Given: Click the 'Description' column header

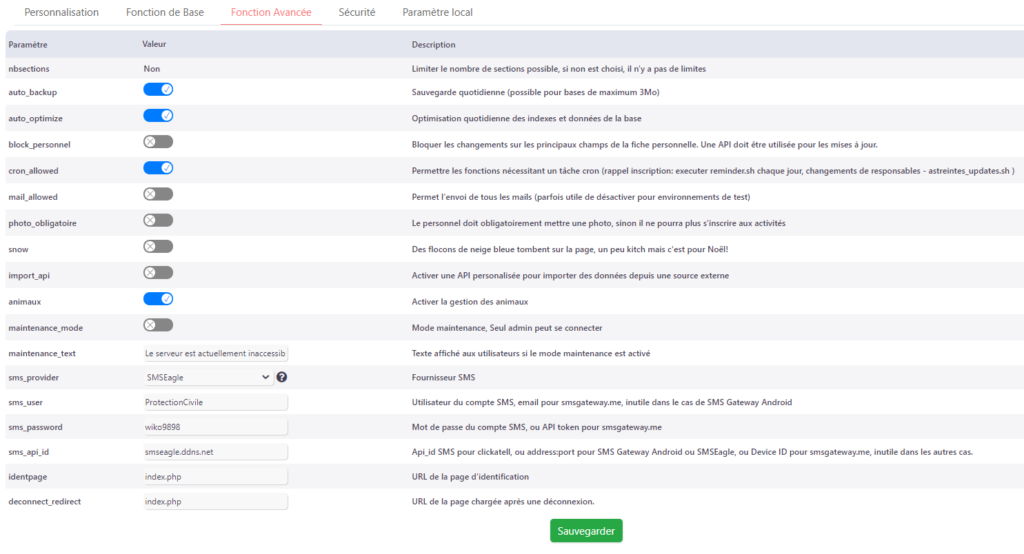Looking at the screenshot, I should tap(433, 44).
